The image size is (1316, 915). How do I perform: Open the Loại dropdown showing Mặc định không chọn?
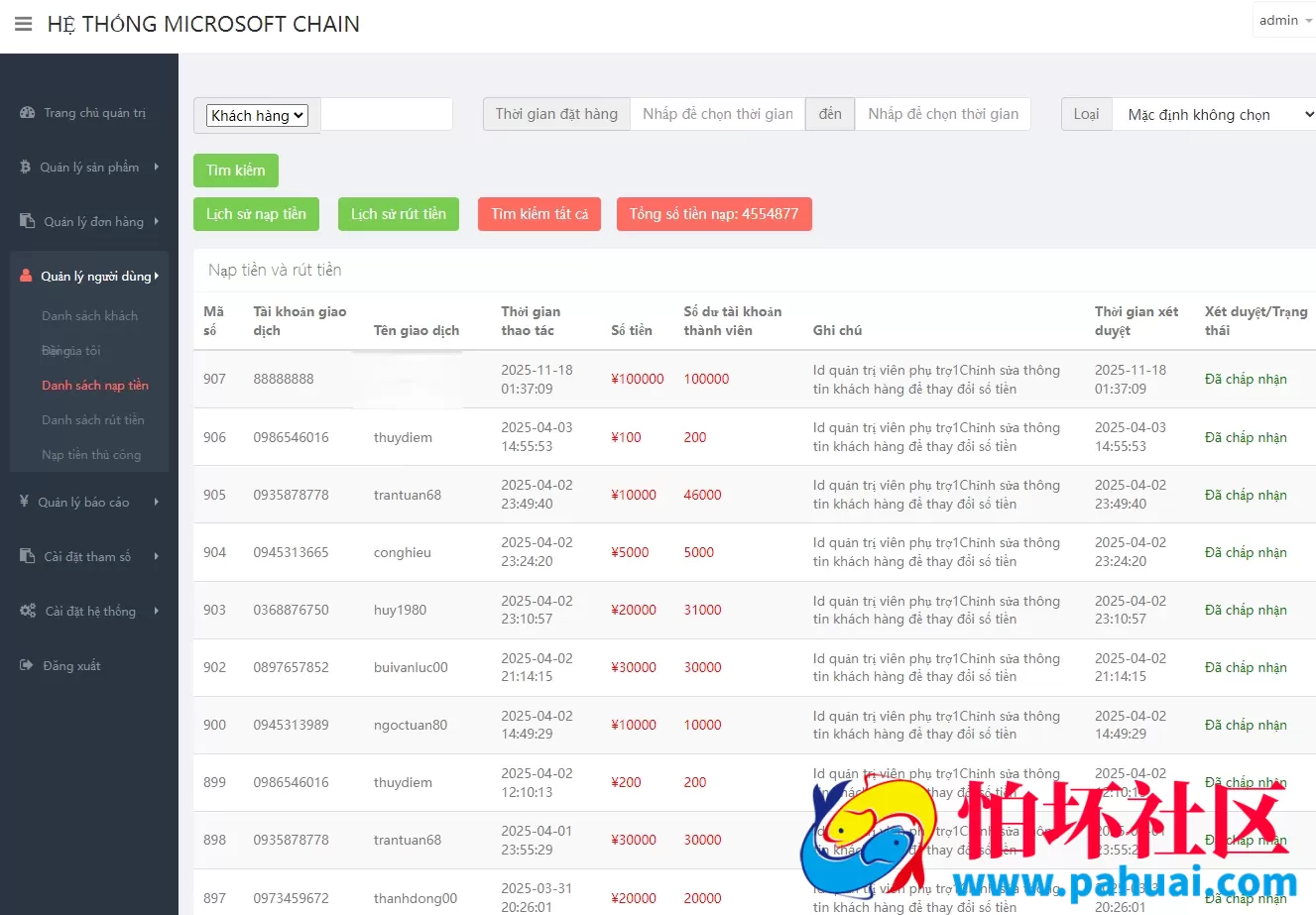1214,115
